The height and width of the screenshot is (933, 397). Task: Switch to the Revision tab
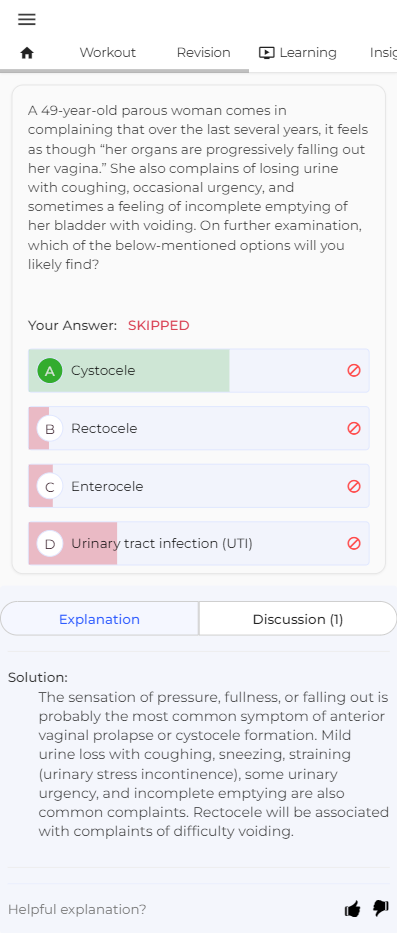tap(204, 52)
